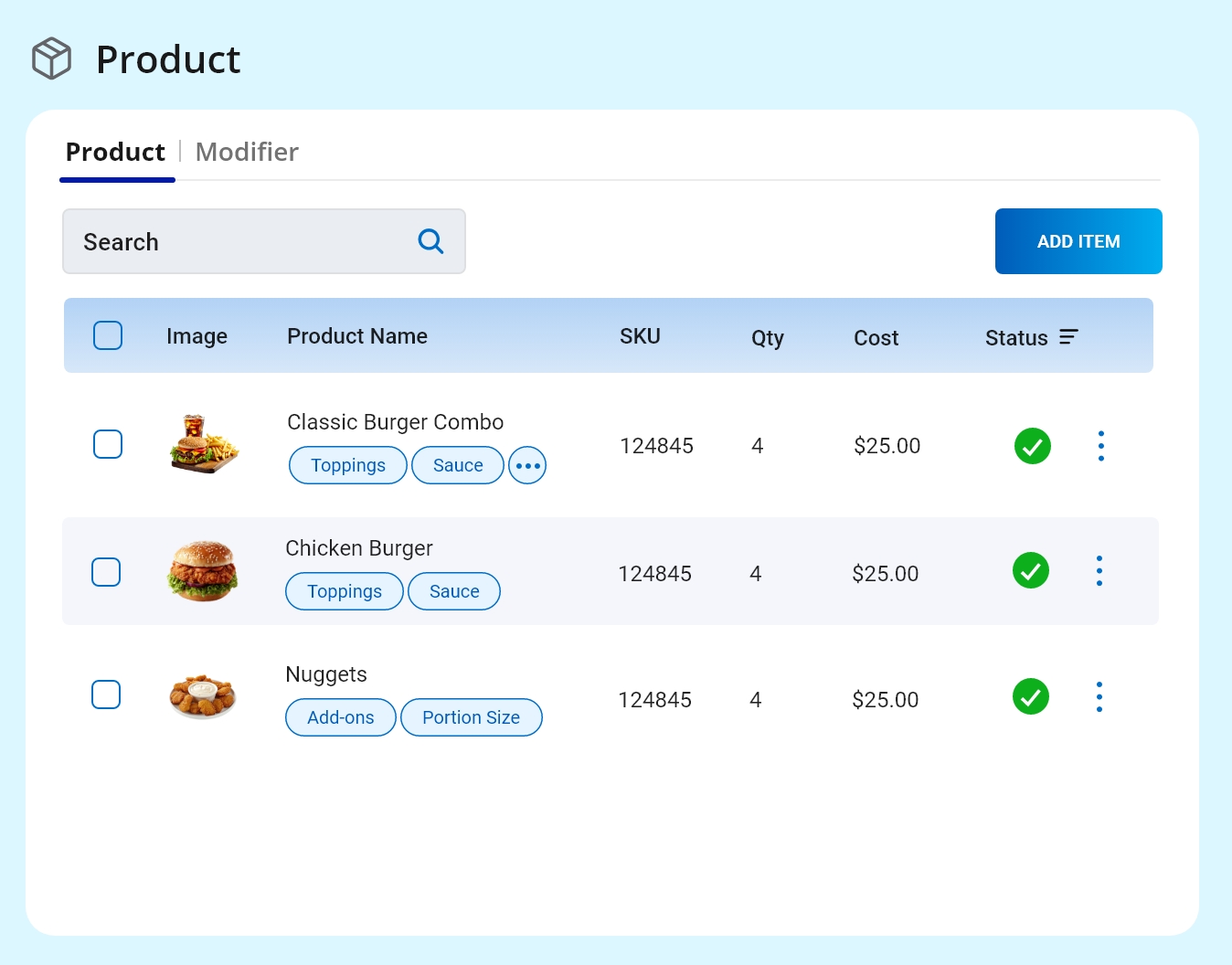Screen dimensions: 1232x965
Task: Open the three-dot menu for Chicken Burger
Action: pyautogui.click(x=1099, y=570)
